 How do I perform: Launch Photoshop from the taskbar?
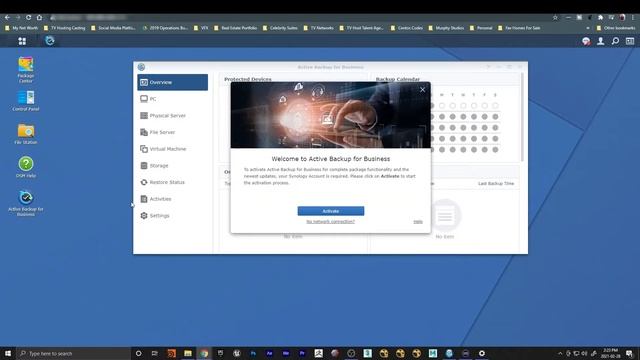pos(253,353)
